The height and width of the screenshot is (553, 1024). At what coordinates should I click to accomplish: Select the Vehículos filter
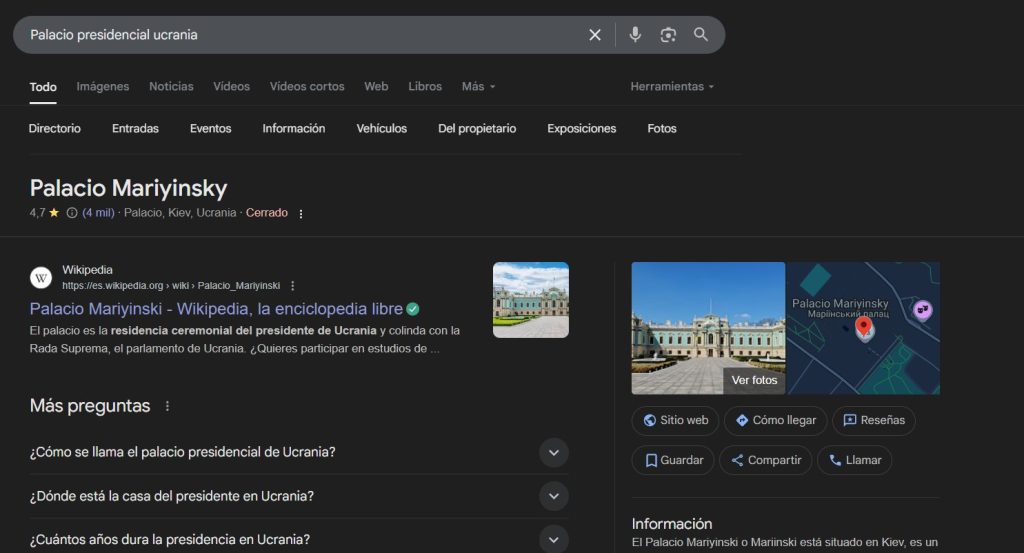[x=381, y=129]
